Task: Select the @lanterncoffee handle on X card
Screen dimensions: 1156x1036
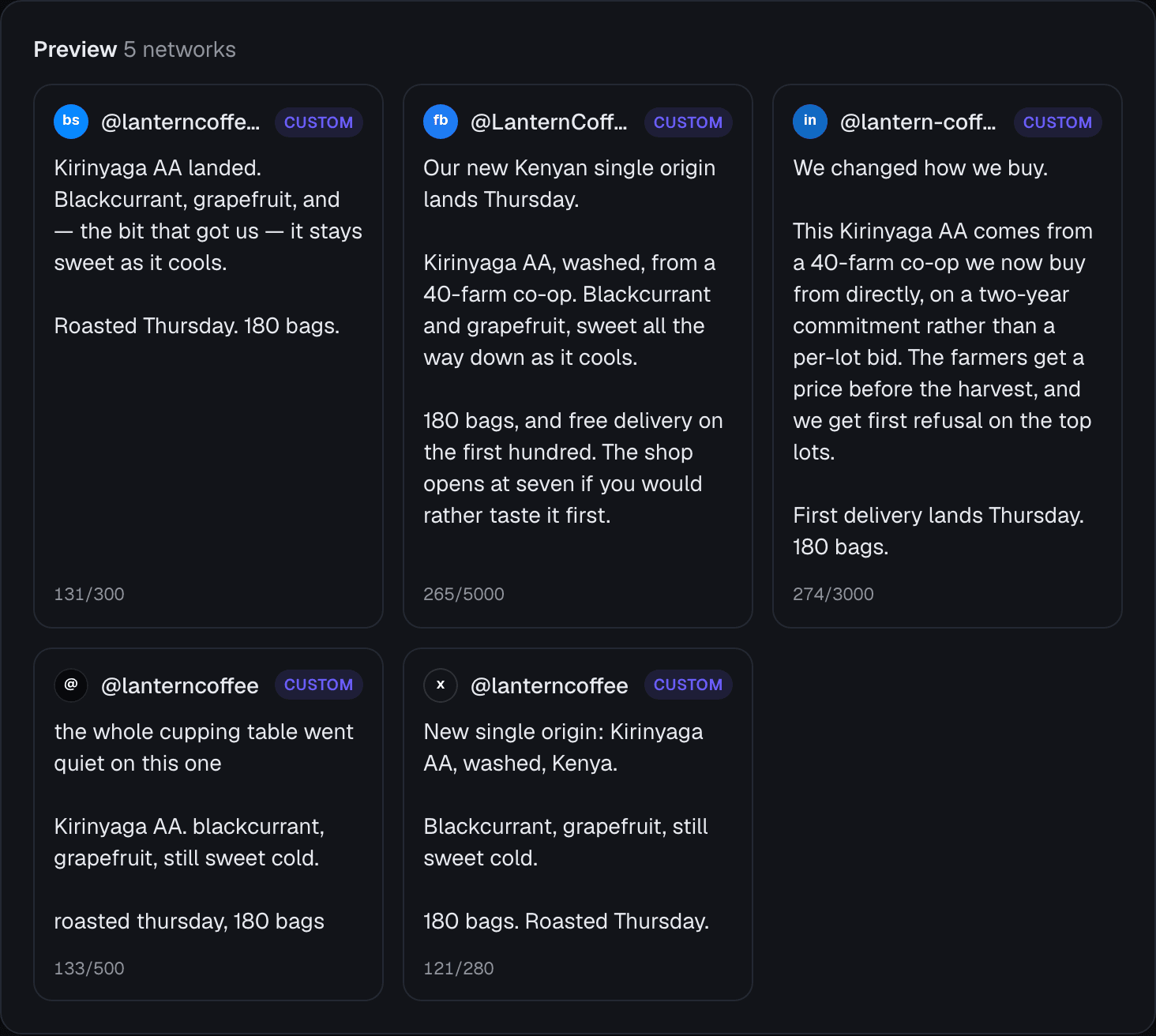Action: tap(550, 685)
